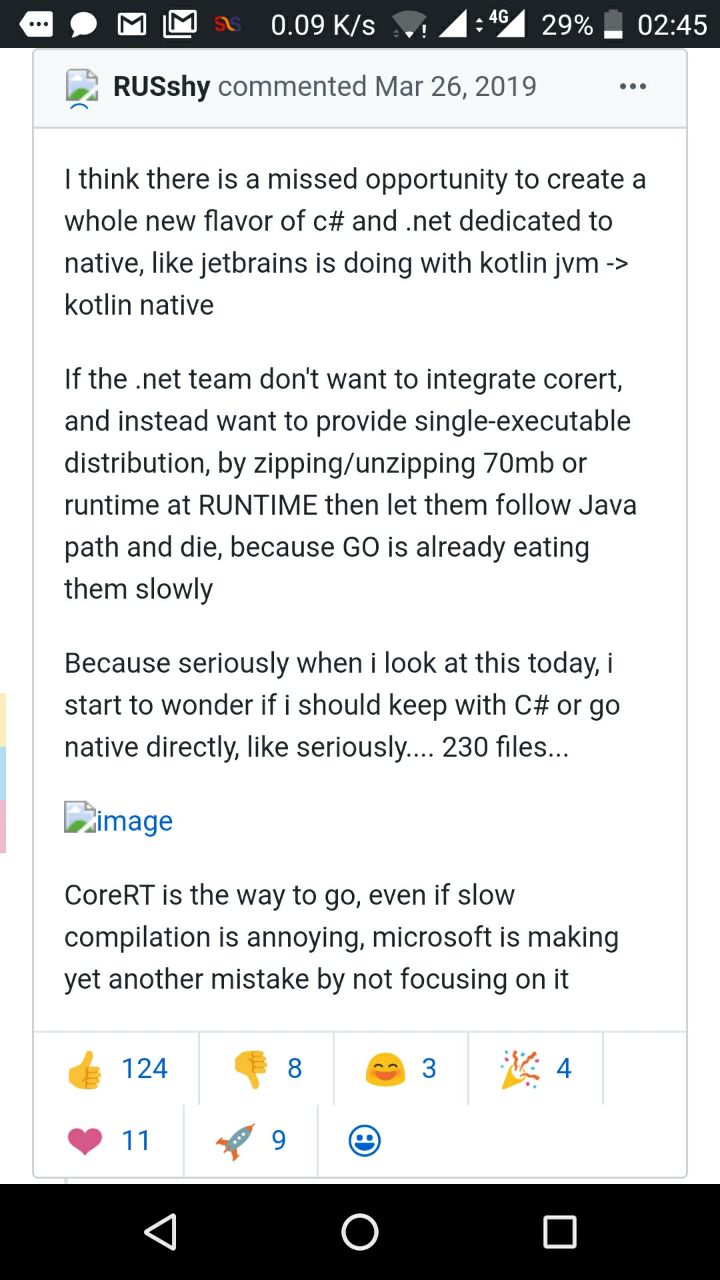Toggle the hooray party popper reaction
Image resolution: width=720 pixels, height=1280 pixels.
[x=536, y=1069]
